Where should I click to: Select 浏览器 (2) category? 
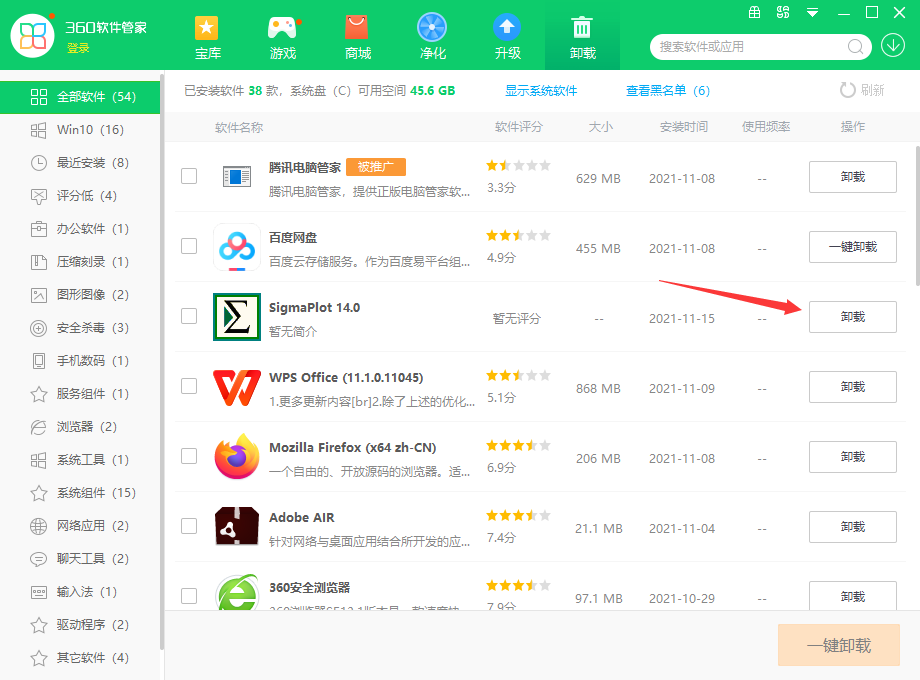point(80,427)
